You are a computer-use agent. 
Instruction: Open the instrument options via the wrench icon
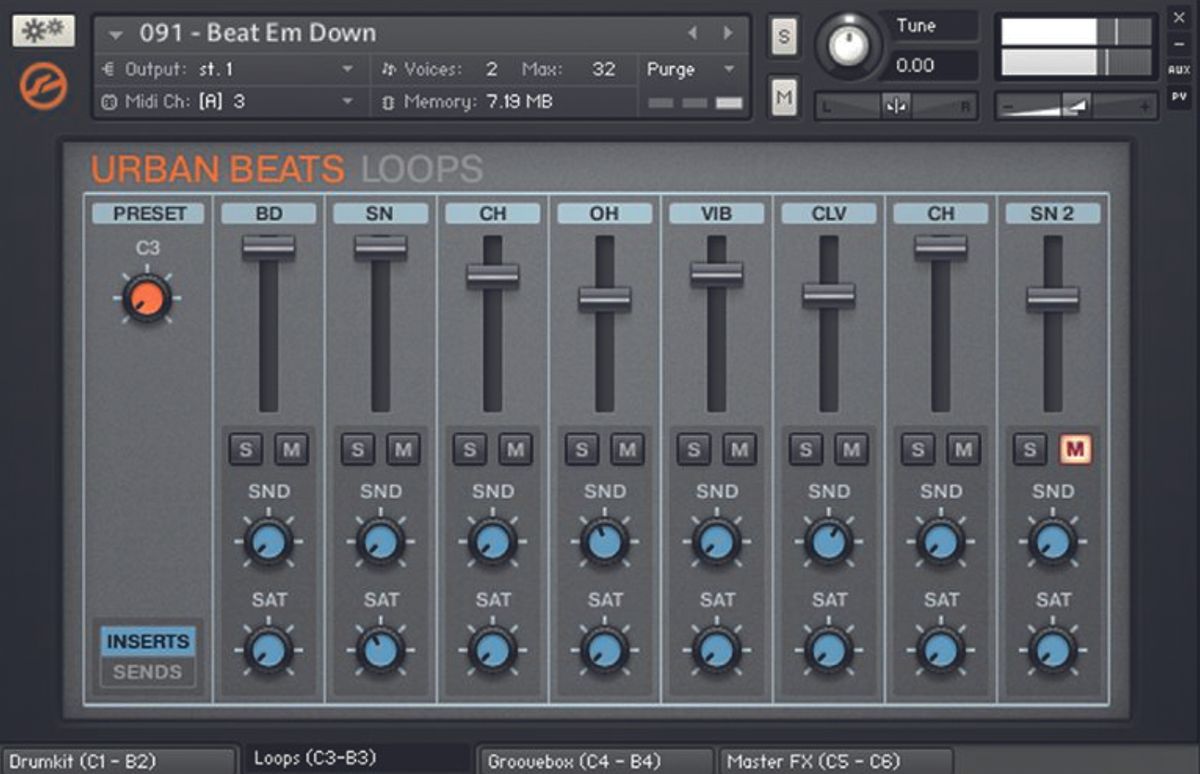[x=42, y=29]
